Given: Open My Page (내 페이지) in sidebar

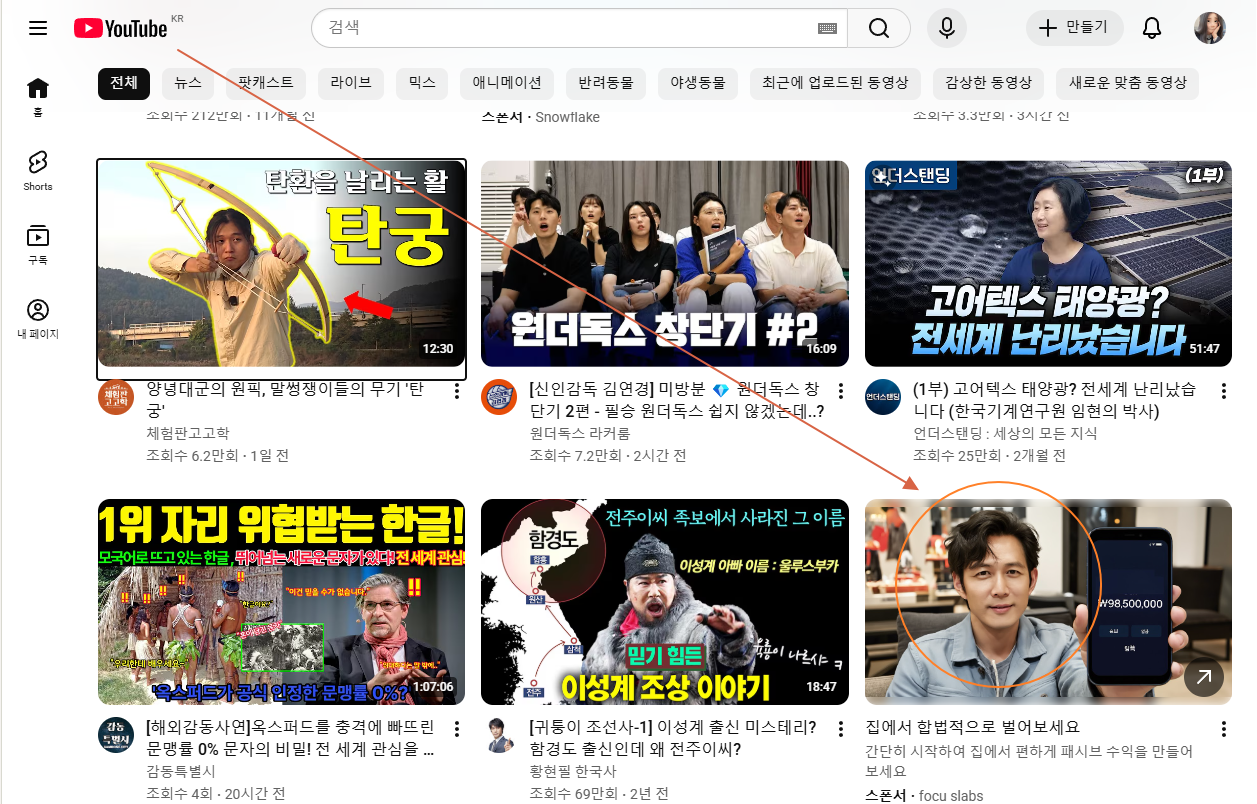Looking at the screenshot, I should 38,319.
